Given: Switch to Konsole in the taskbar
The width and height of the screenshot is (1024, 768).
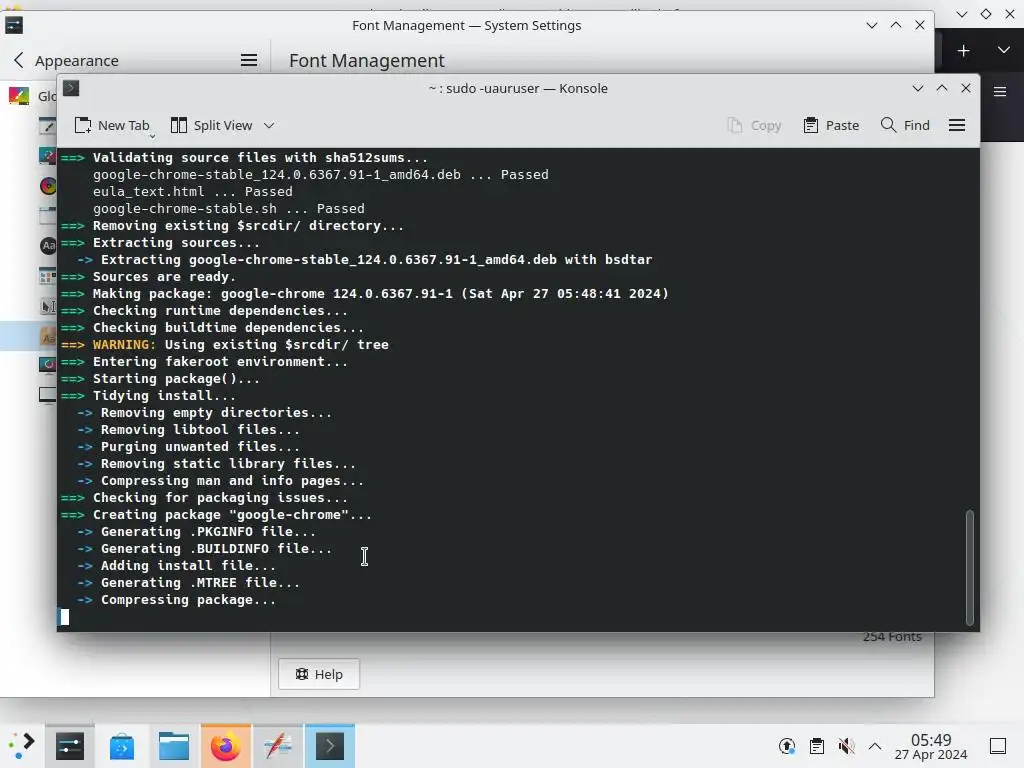Looking at the screenshot, I should pyautogui.click(x=330, y=746).
